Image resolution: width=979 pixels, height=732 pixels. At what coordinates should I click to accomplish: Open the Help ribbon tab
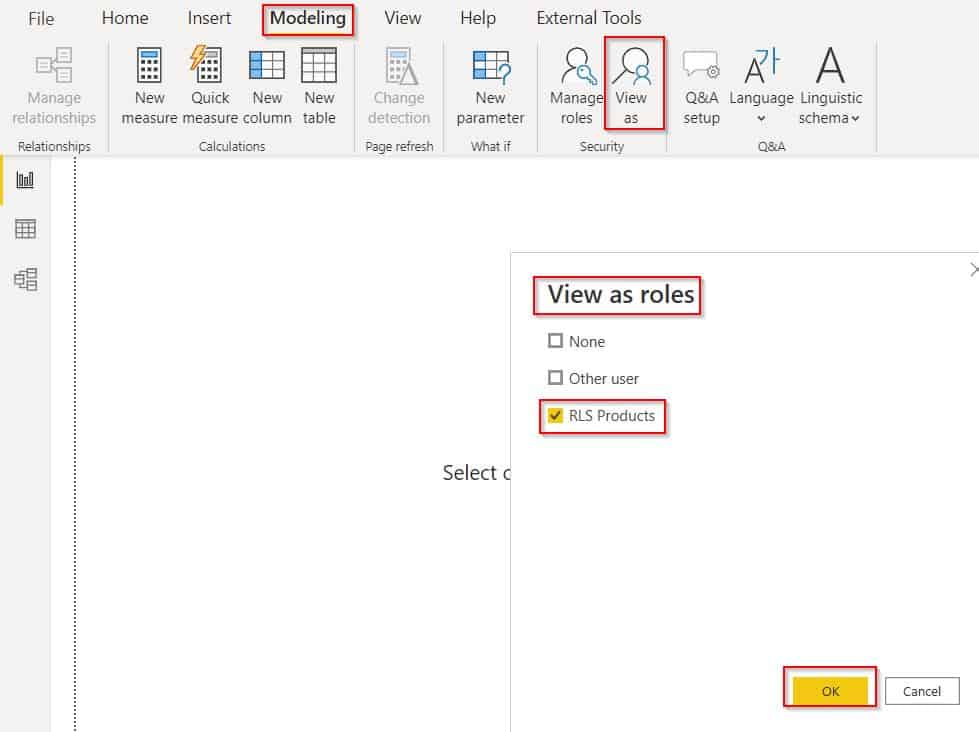[478, 18]
